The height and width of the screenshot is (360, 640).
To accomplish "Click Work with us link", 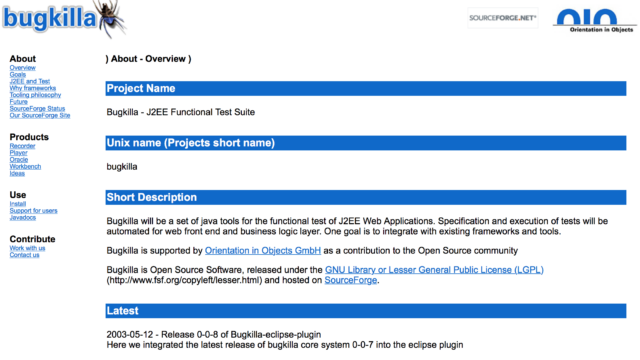I will [x=27, y=248].
